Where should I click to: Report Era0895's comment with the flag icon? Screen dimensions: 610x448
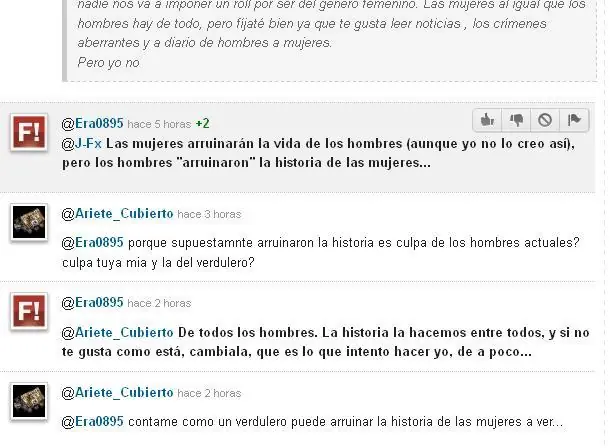click(574, 120)
